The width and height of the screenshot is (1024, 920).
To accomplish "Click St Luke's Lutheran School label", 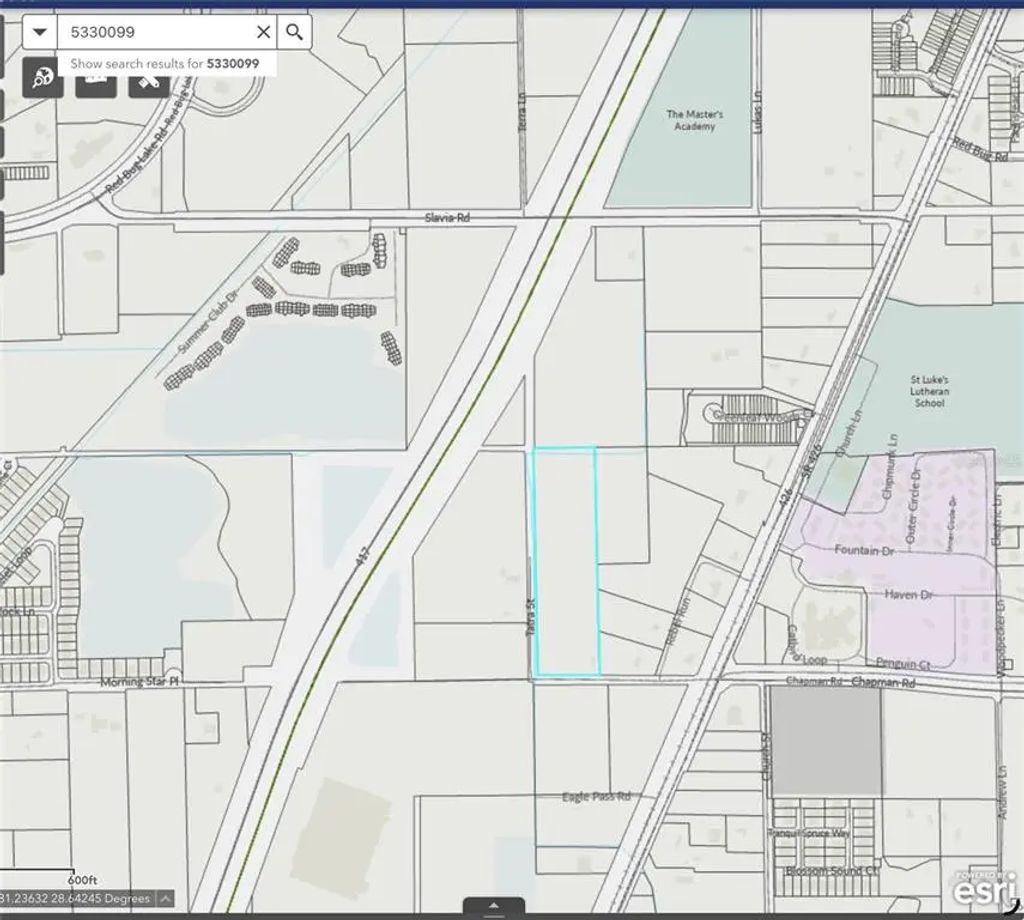I will tap(929, 391).
